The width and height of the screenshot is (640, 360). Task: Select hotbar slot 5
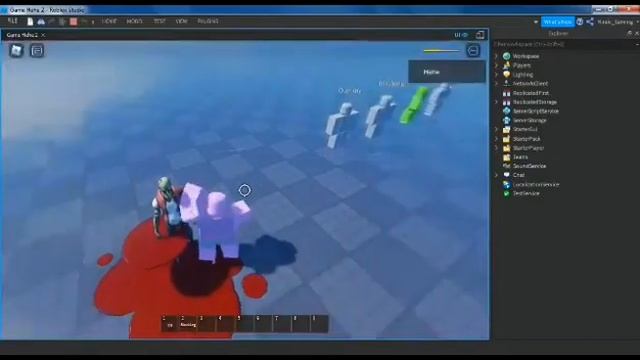[245, 324]
